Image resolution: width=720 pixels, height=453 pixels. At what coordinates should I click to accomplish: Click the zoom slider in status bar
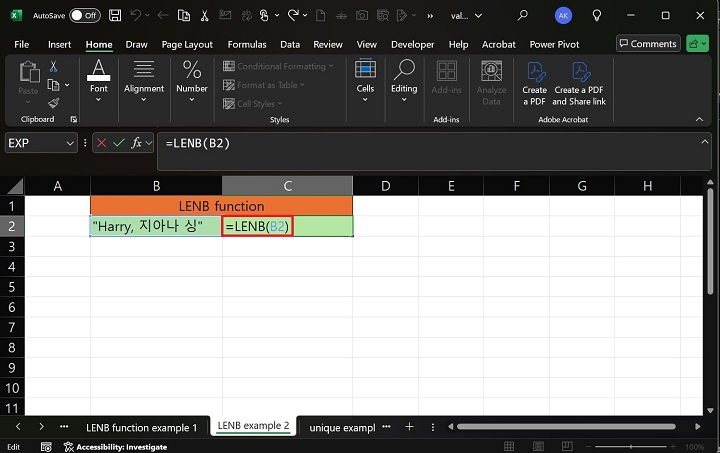coord(633,447)
